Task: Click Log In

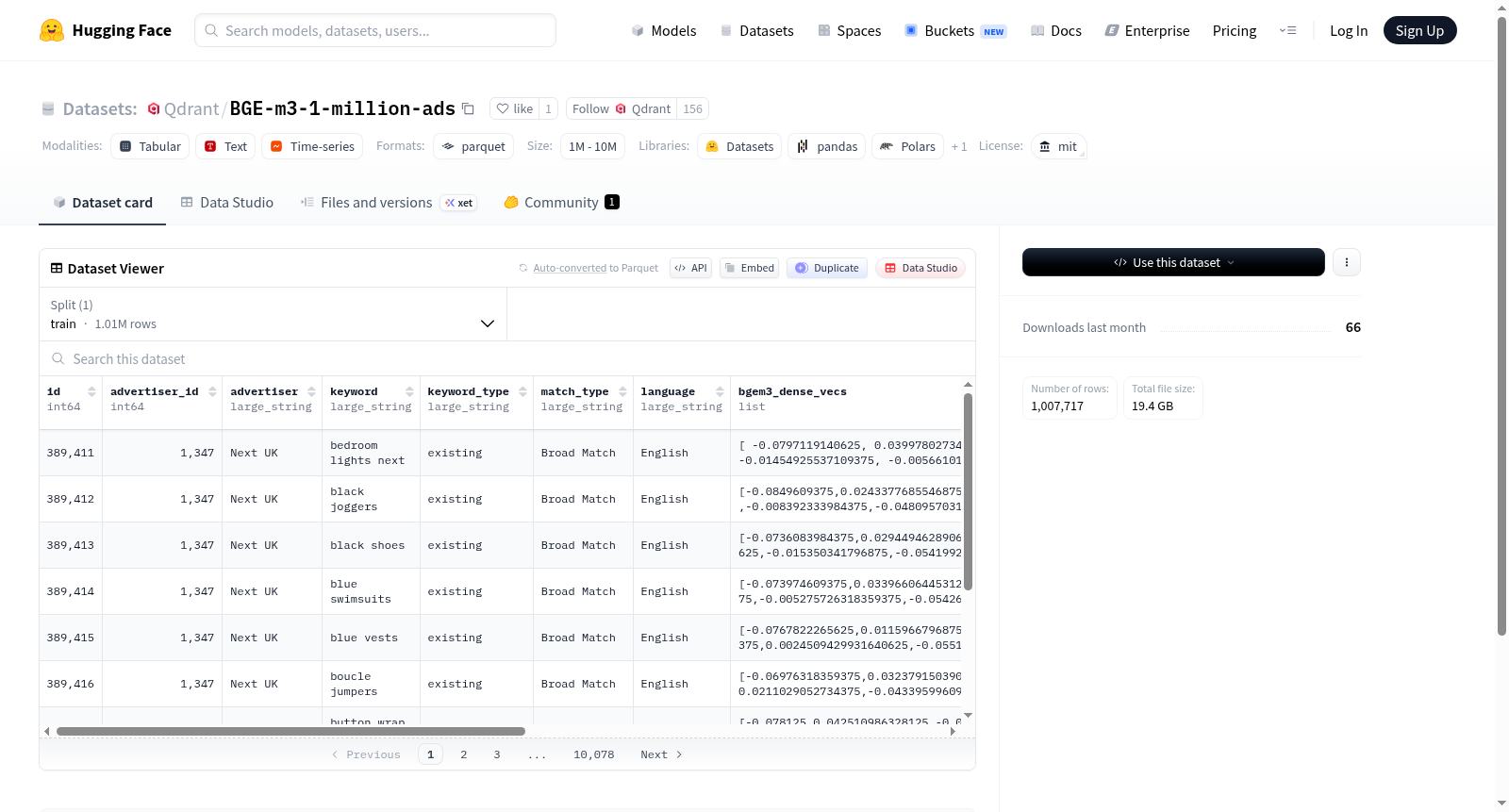Action: (1349, 30)
